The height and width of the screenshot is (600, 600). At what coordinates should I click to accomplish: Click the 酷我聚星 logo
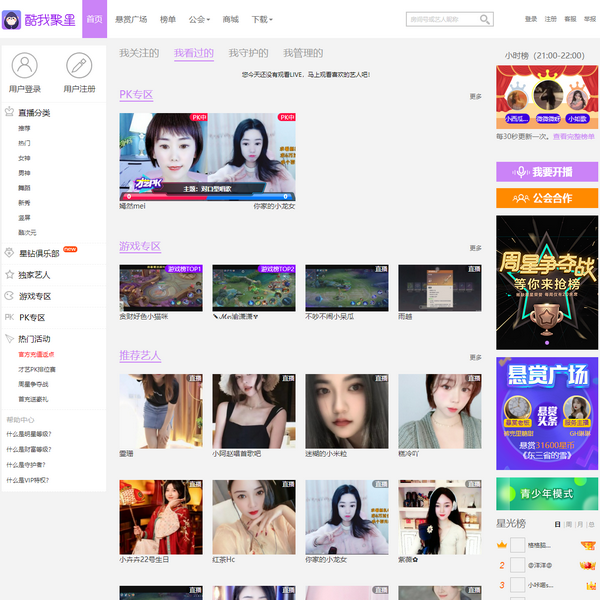tap(40, 19)
